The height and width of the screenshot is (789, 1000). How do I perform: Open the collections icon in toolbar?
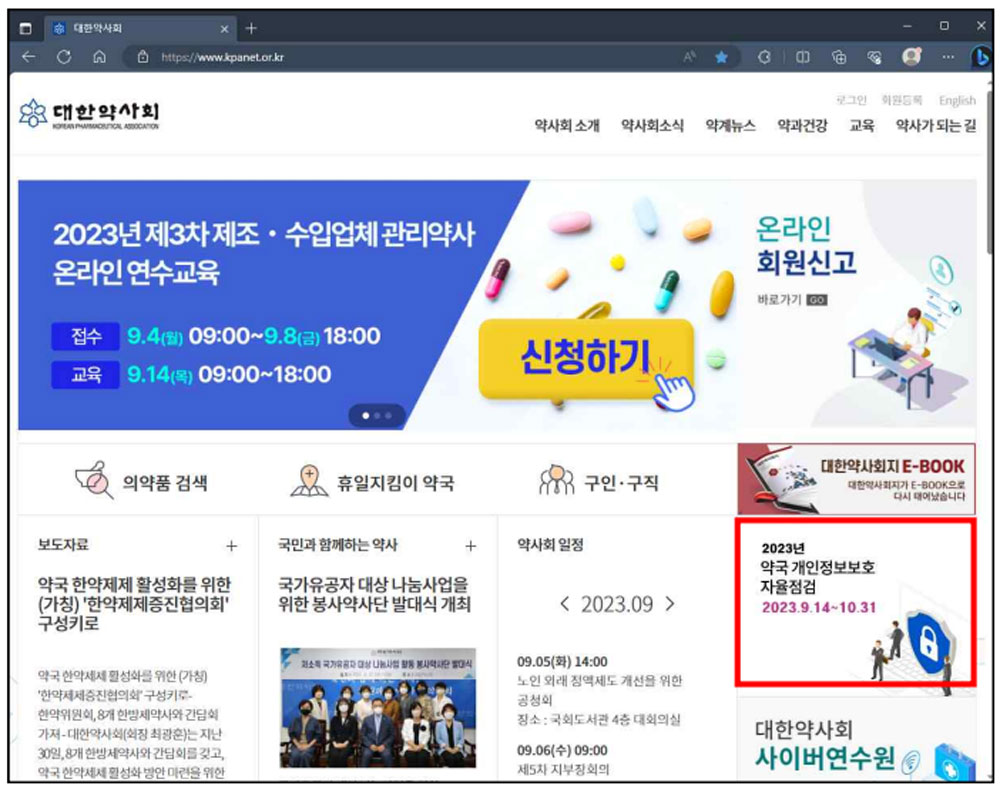(x=839, y=57)
